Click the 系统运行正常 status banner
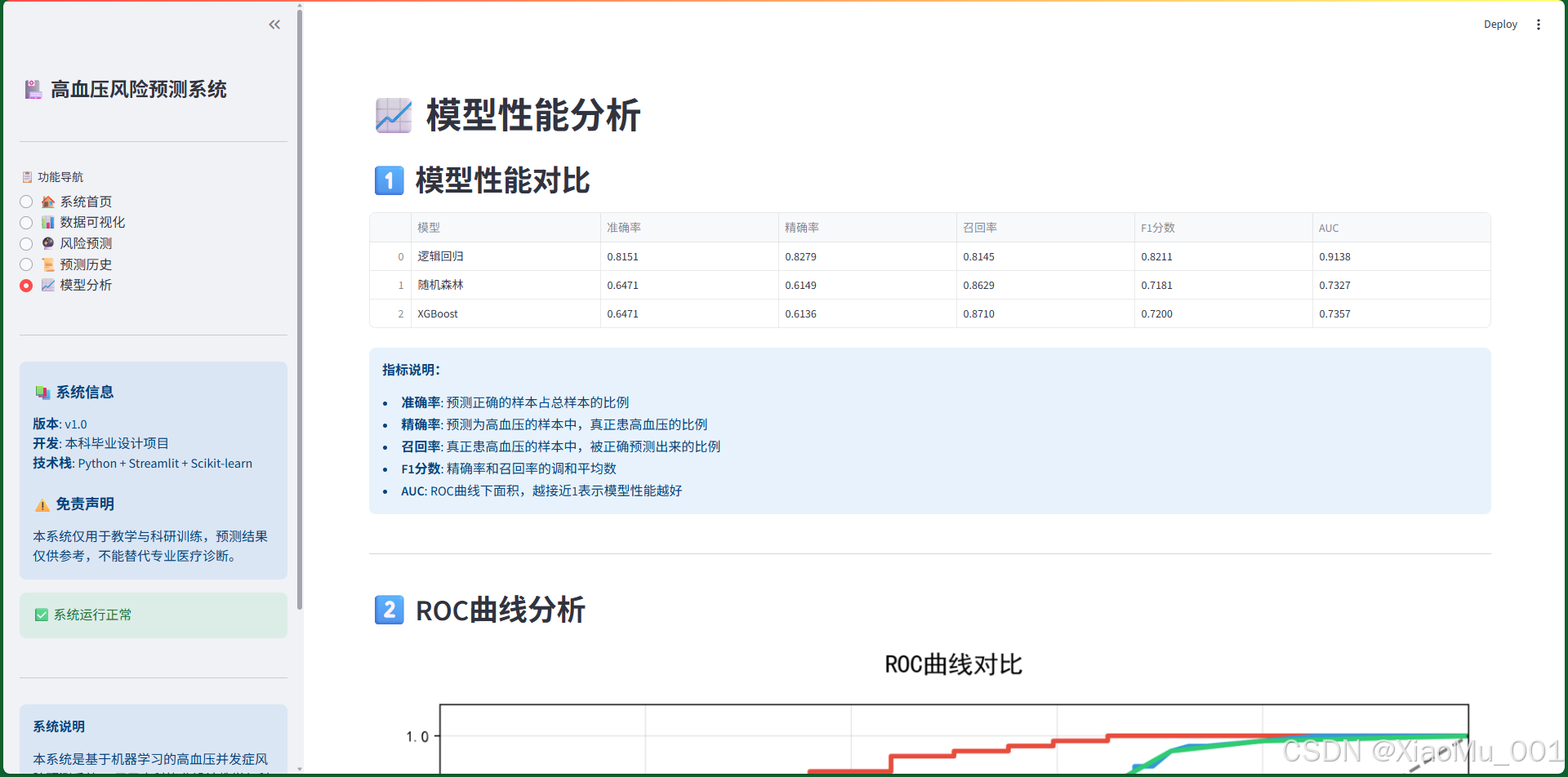The height and width of the screenshot is (777, 1568). [x=154, y=615]
